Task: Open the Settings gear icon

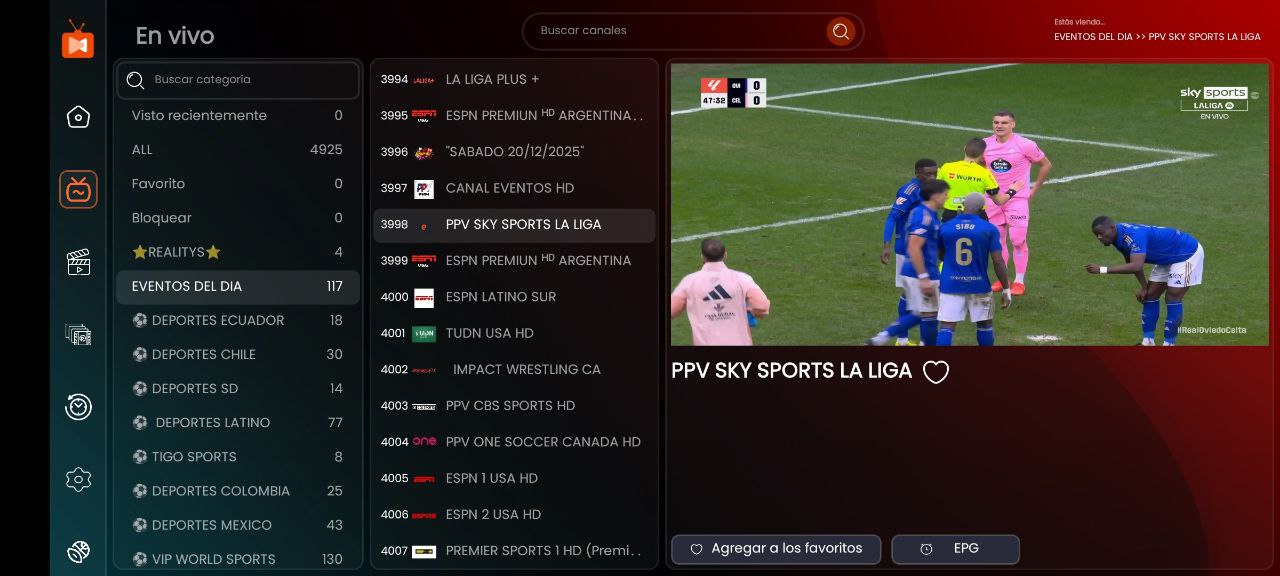Action: [x=78, y=479]
